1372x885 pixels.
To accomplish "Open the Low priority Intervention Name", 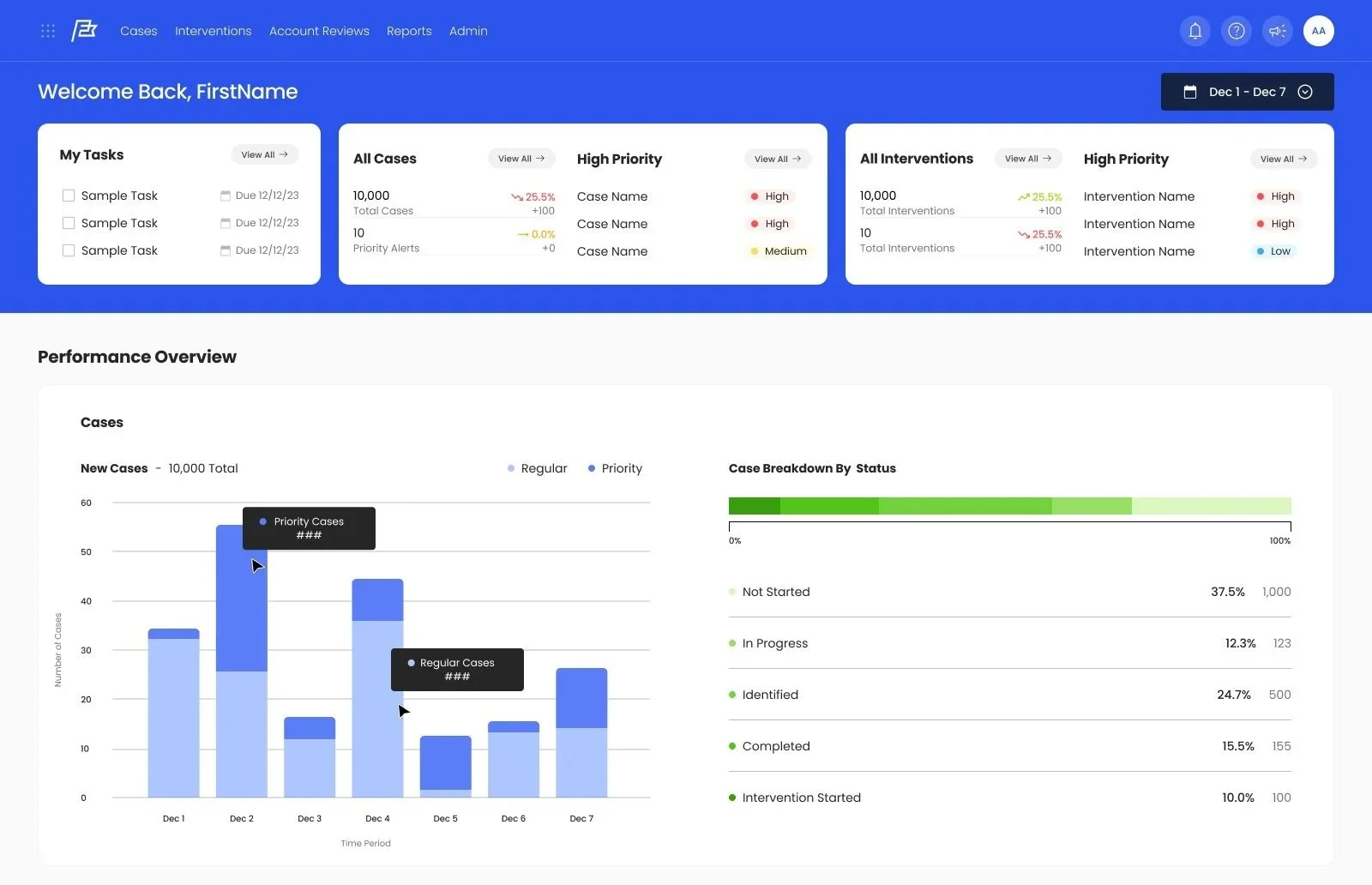I will pyautogui.click(x=1139, y=251).
